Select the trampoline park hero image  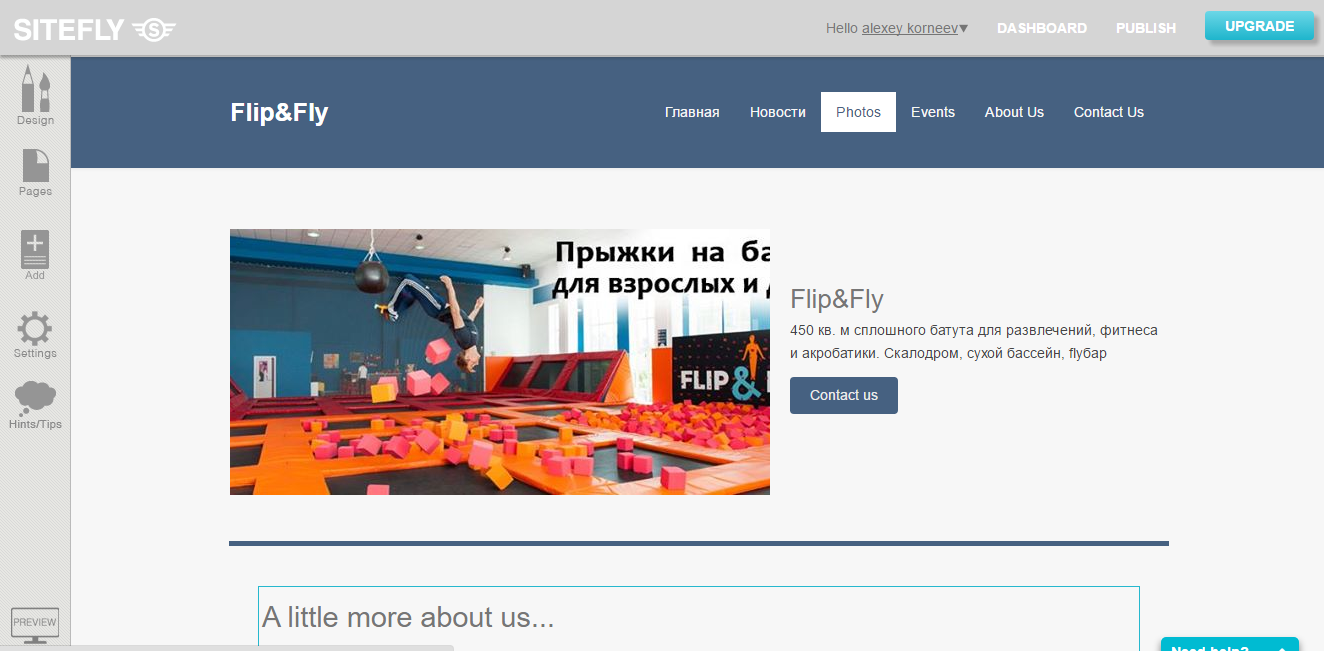(500, 362)
